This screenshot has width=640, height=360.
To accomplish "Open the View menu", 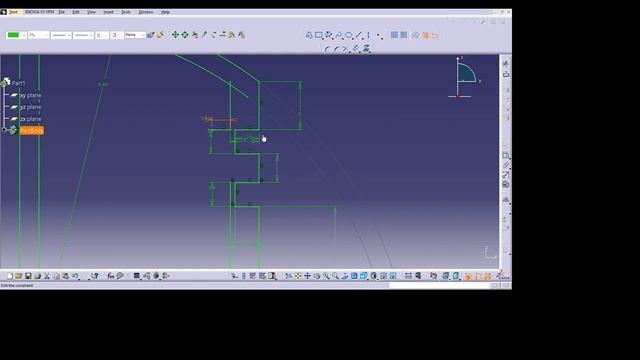I will point(91,12).
